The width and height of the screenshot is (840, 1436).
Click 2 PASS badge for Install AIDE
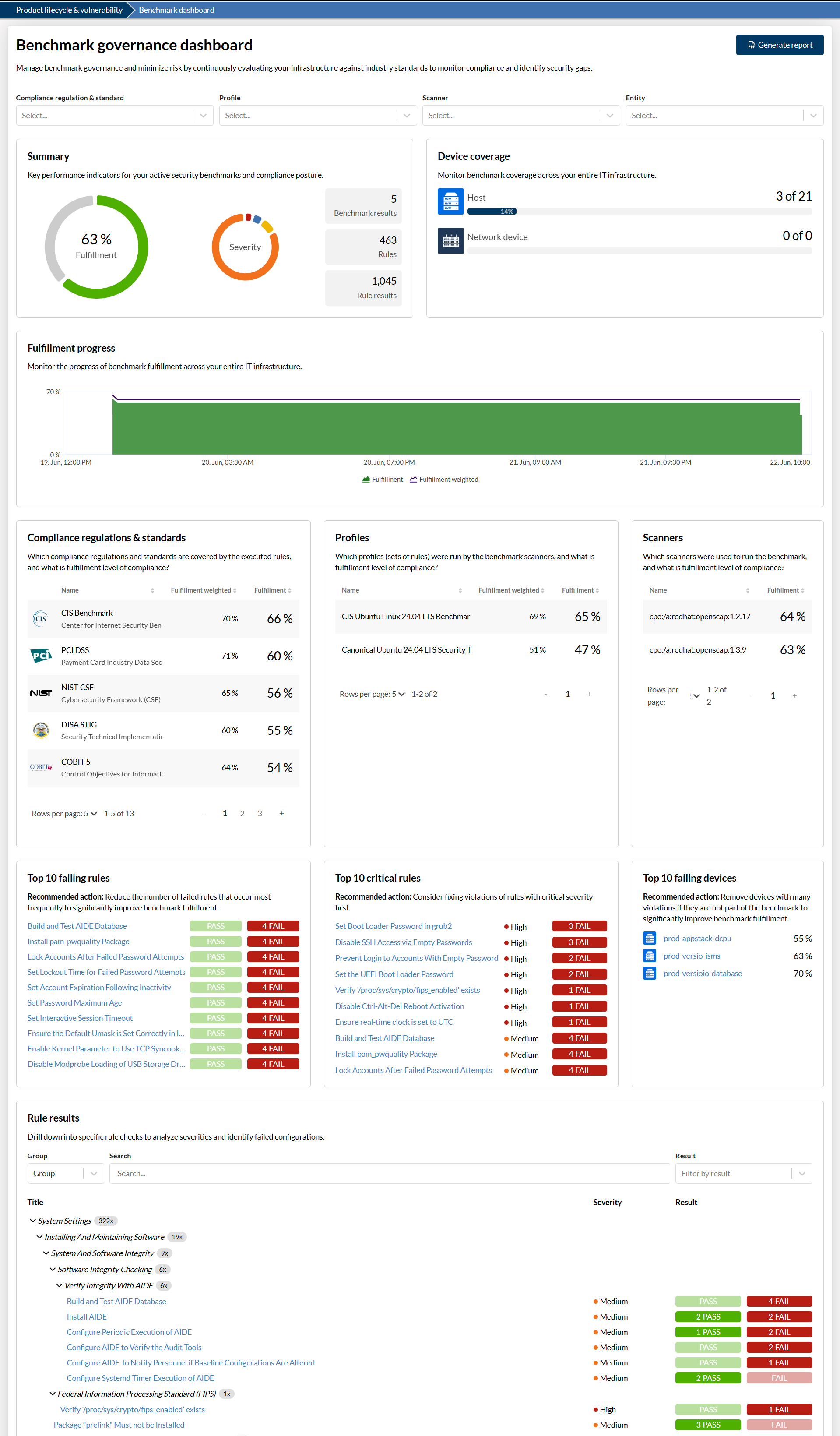pyautogui.click(x=708, y=1316)
